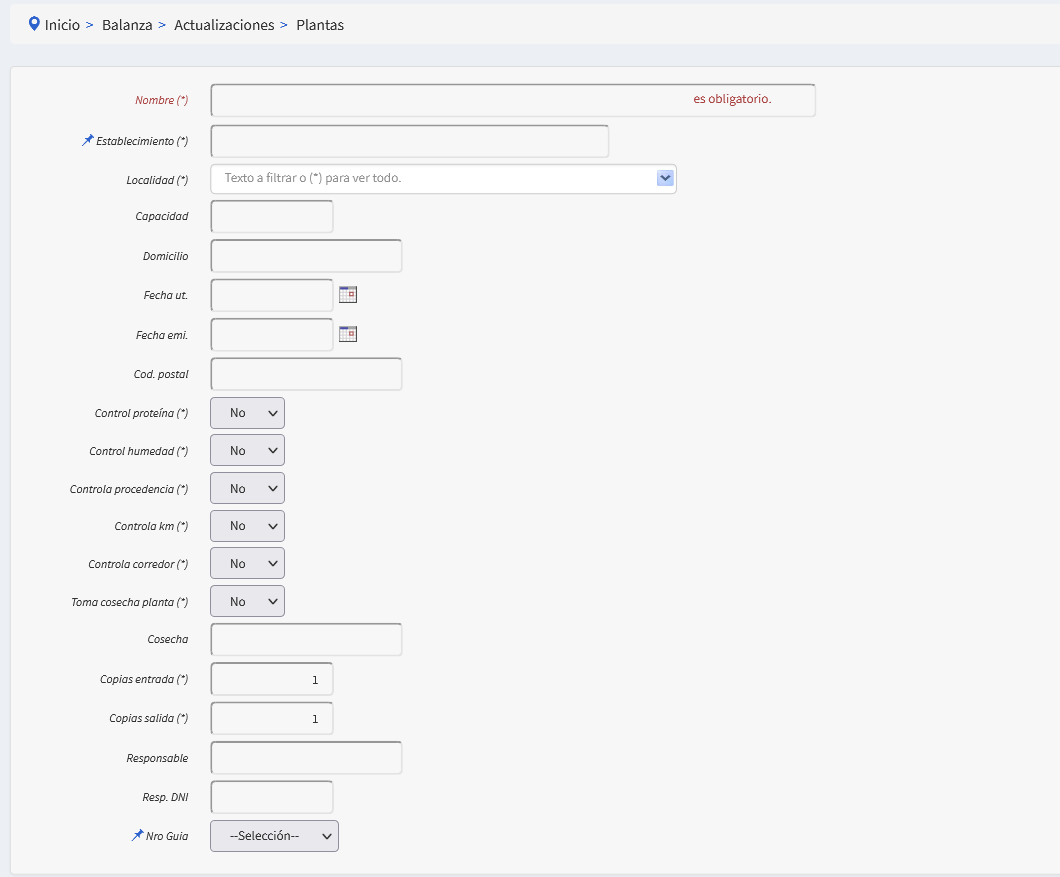This screenshot has width=1060, height=877.
Task: Go to Inicio in the breadcrumb
Action: [x=62, y=25]
